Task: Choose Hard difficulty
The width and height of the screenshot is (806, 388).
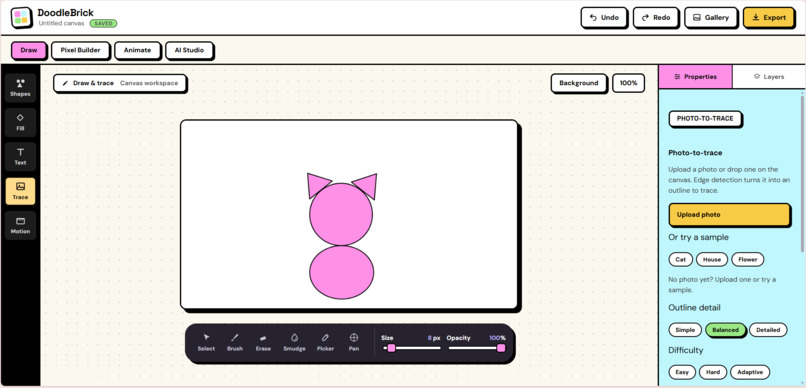Action: [713, 372]
